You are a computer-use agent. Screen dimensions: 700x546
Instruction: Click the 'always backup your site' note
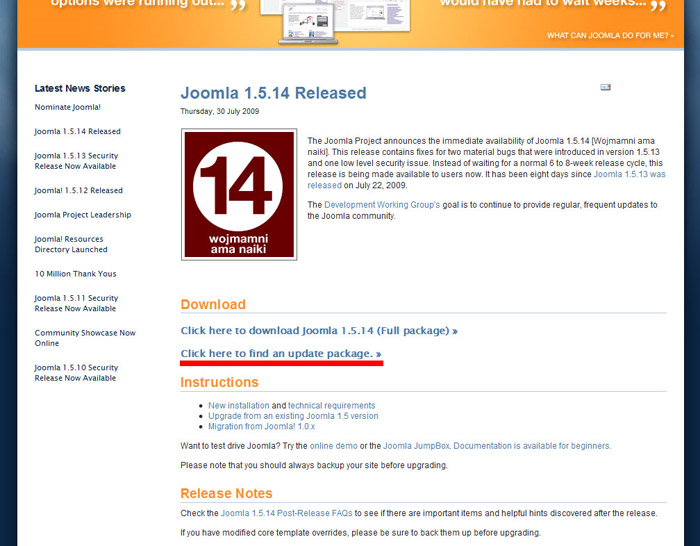tap(314, 465)
